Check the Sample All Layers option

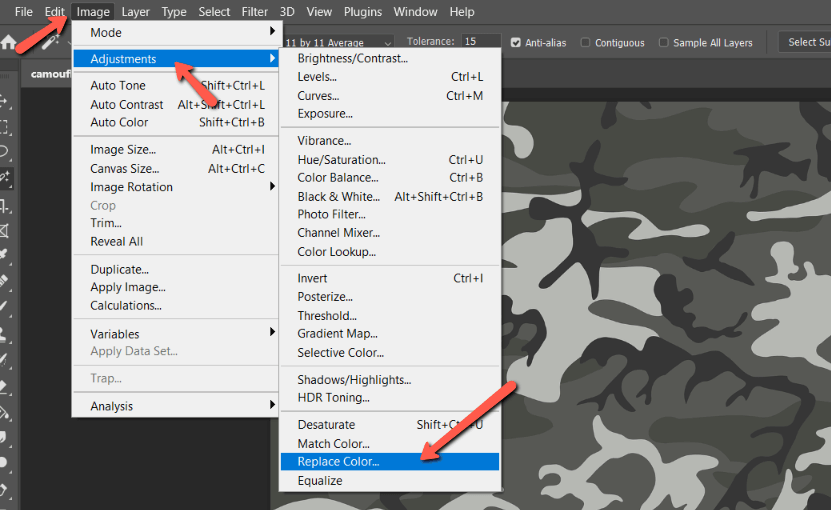[x=664, y=43]
